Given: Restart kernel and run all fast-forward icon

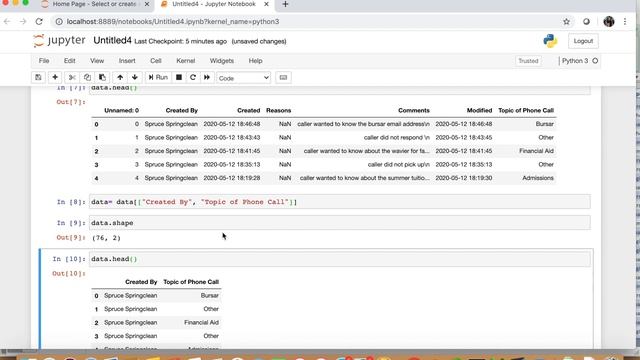Looking at the screenshot, I should [x=207, y=78].
